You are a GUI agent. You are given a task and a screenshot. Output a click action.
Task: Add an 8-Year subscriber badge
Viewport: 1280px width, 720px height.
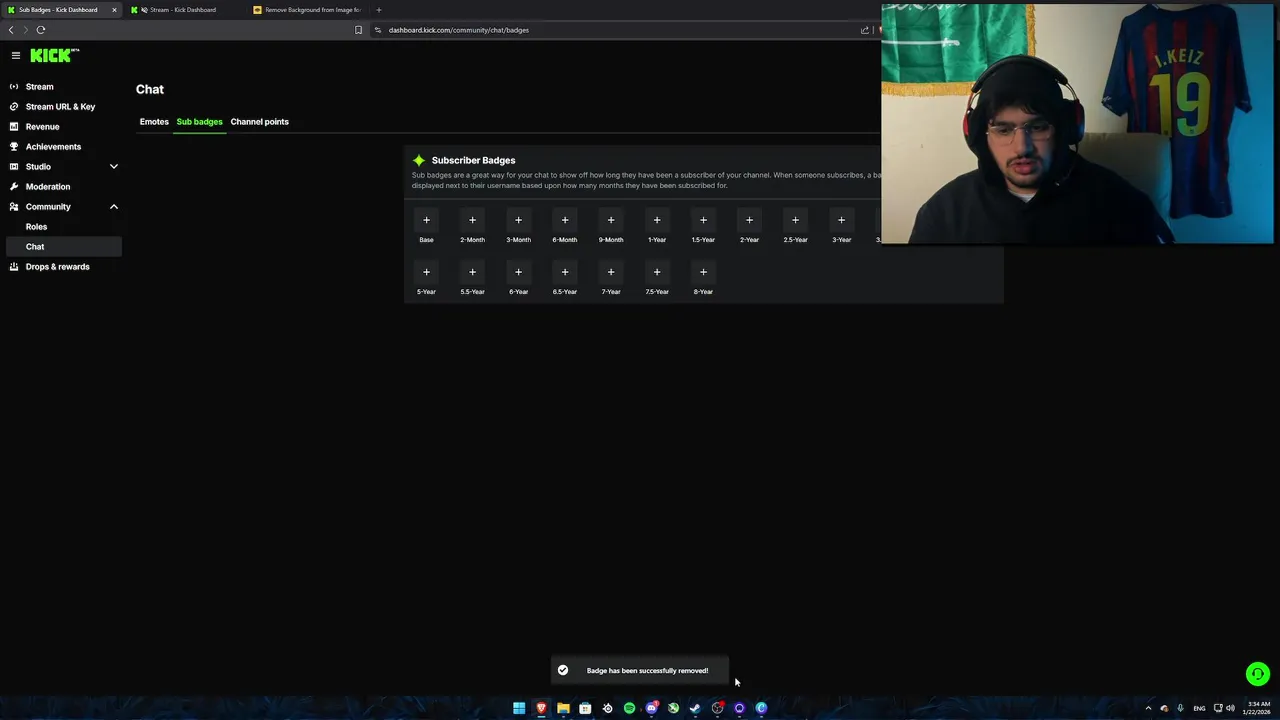pos(703,272)
